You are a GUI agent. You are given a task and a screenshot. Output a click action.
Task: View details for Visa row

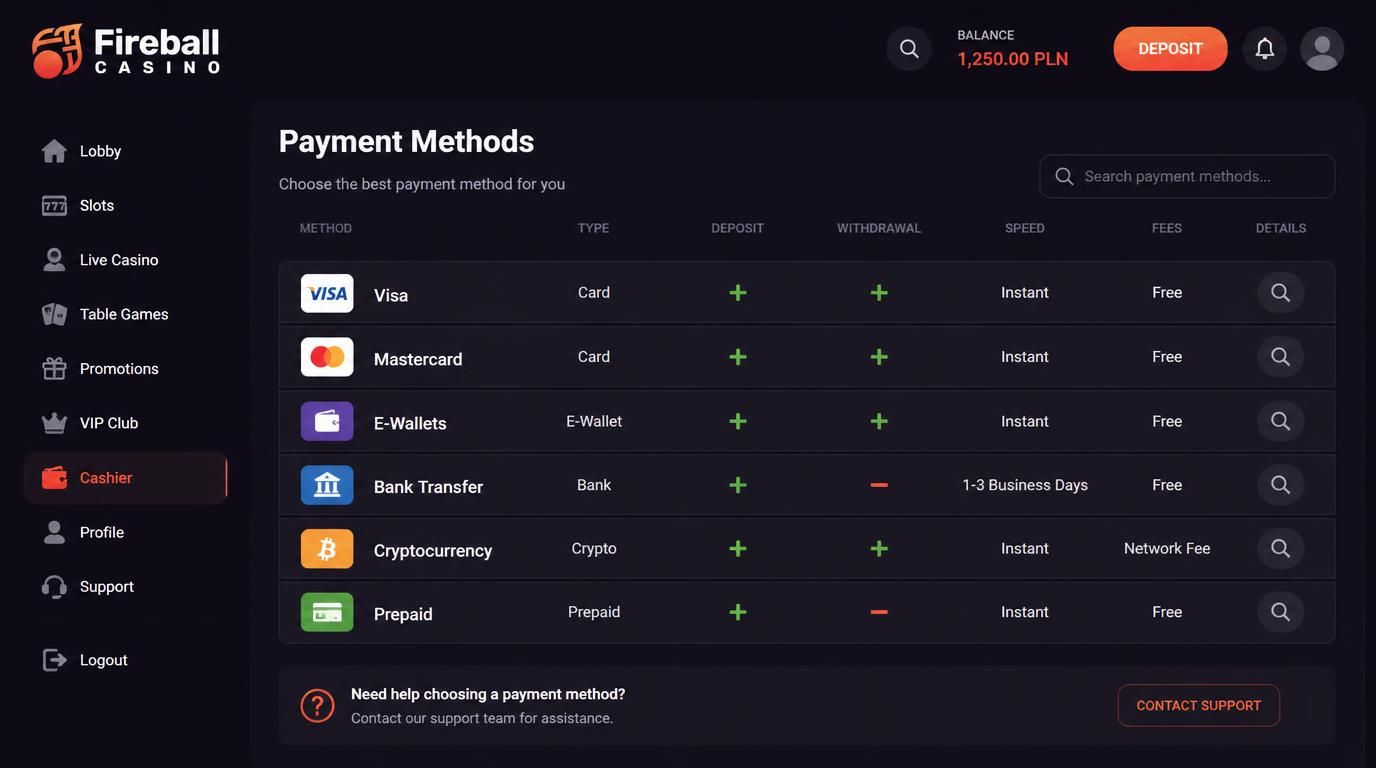point(1280,293)
